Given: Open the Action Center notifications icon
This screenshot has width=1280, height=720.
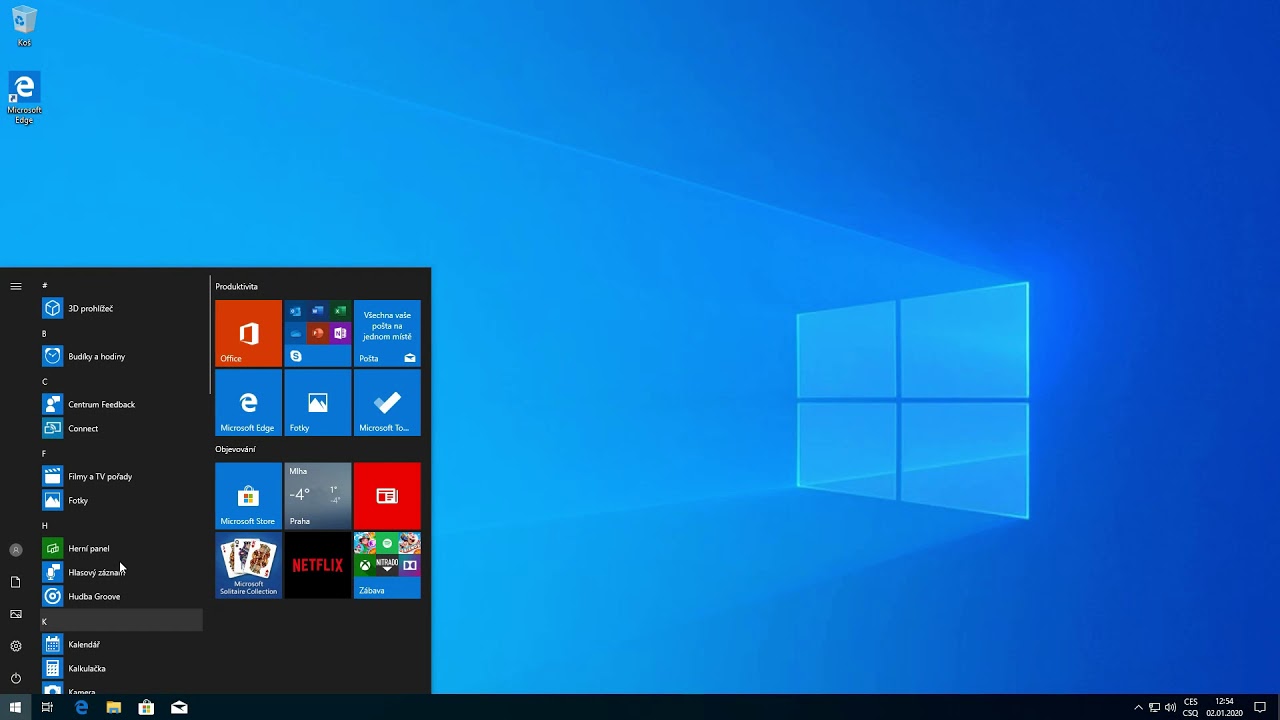Looking at the screenshot, I should [1260, 707].
